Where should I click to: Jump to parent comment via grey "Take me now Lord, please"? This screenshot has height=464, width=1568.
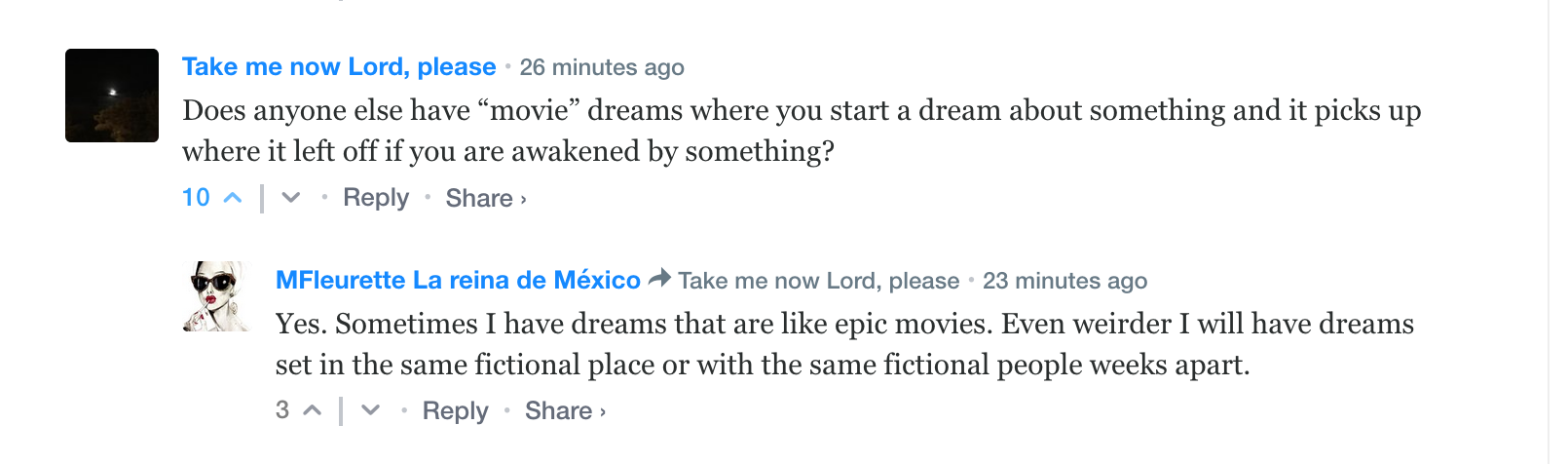point(818,282)
